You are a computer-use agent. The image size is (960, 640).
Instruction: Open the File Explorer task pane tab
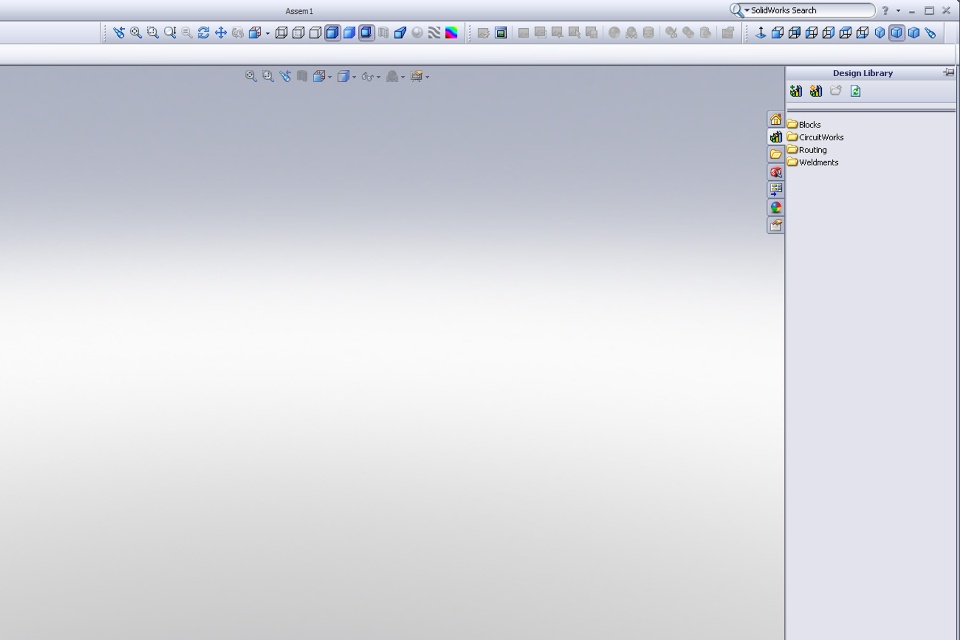pyautogui.click(x=776, y=154)
